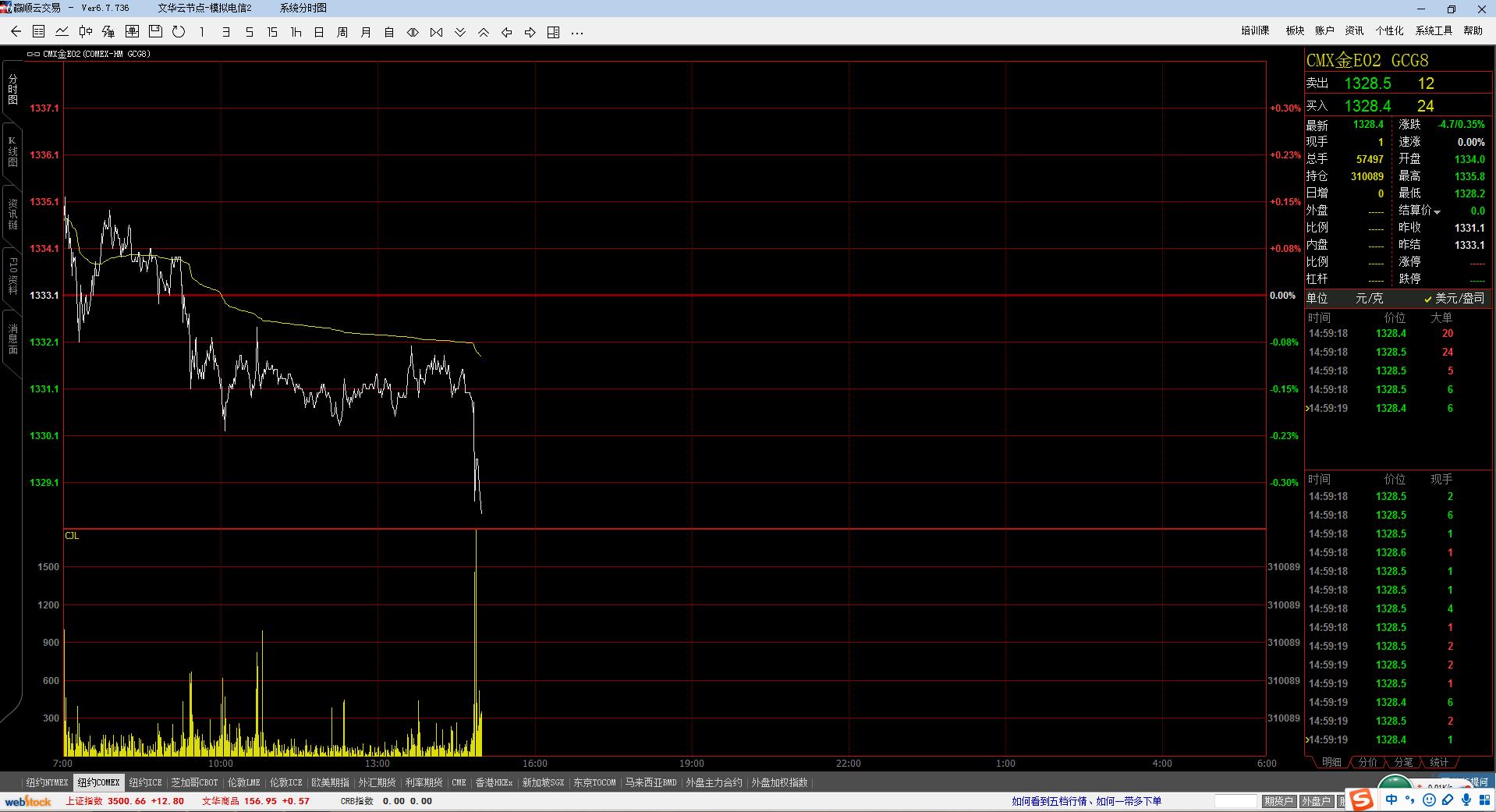Select the 3-minute period button

(225, 32)
